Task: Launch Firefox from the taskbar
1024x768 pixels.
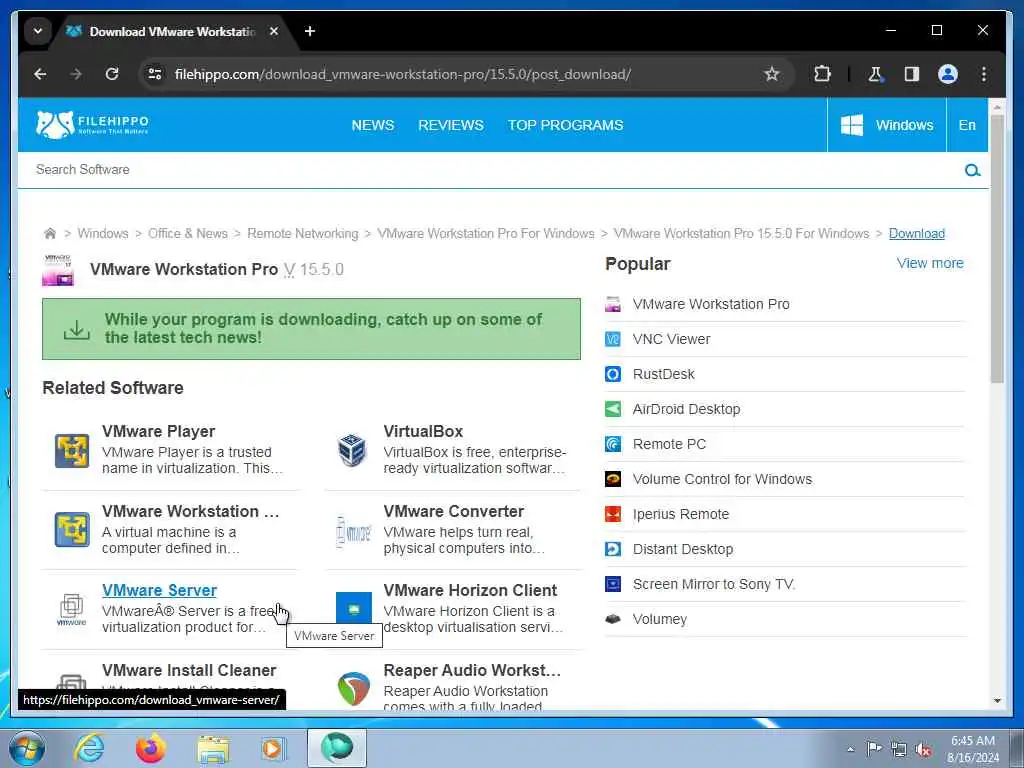Action: point(151,748)
